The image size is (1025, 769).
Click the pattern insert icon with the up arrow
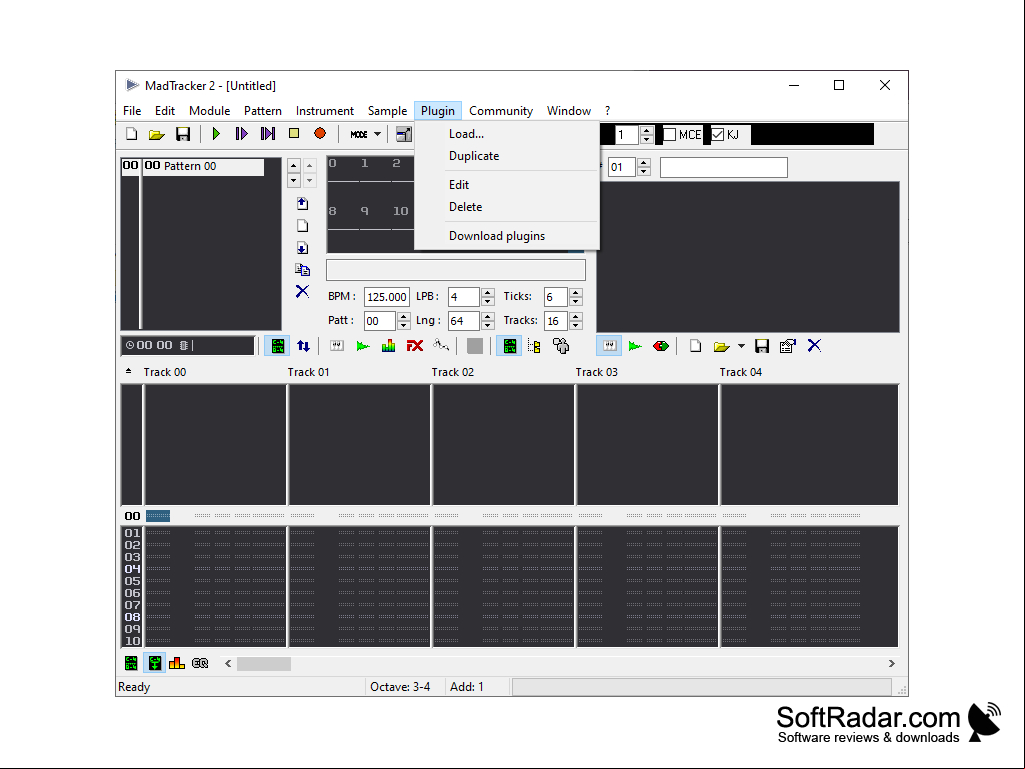[302, 203]
